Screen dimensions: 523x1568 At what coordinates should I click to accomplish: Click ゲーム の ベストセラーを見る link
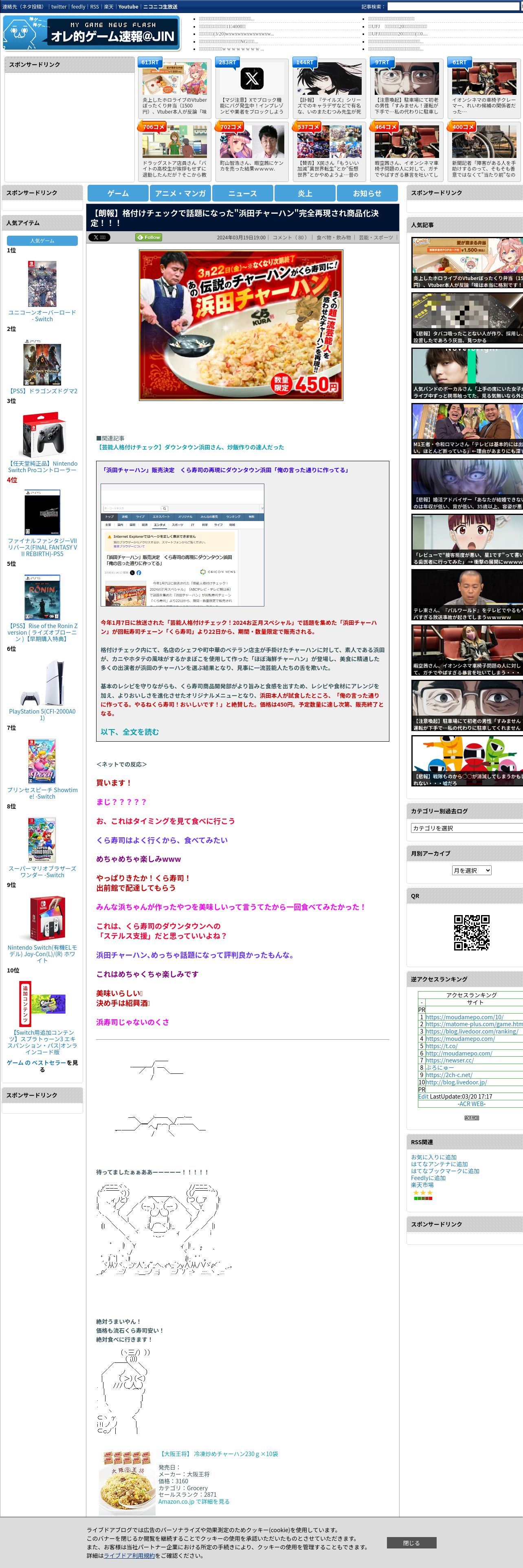(x=42, y=1066)
